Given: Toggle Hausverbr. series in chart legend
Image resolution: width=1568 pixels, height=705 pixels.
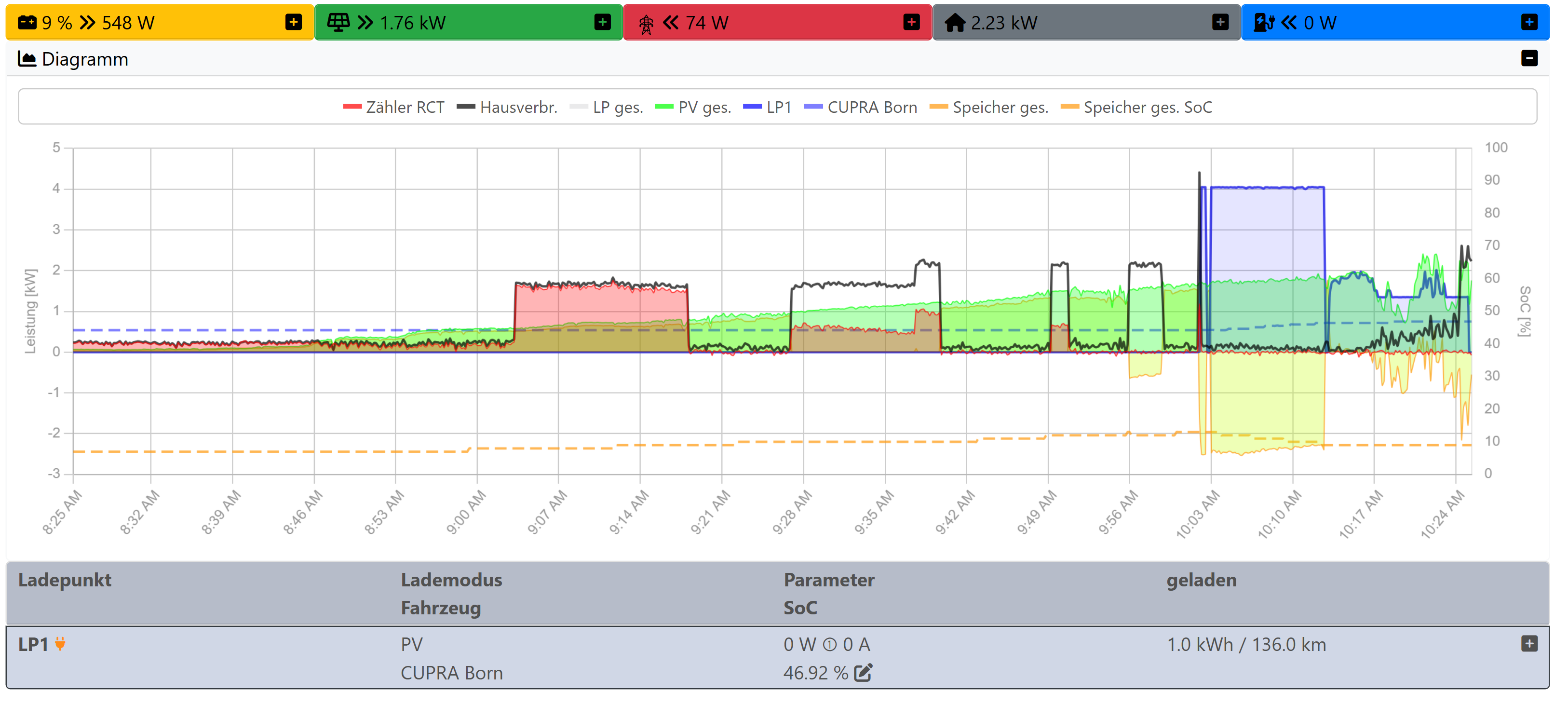Looking at the screenshot, I should [x=507, y=107].
